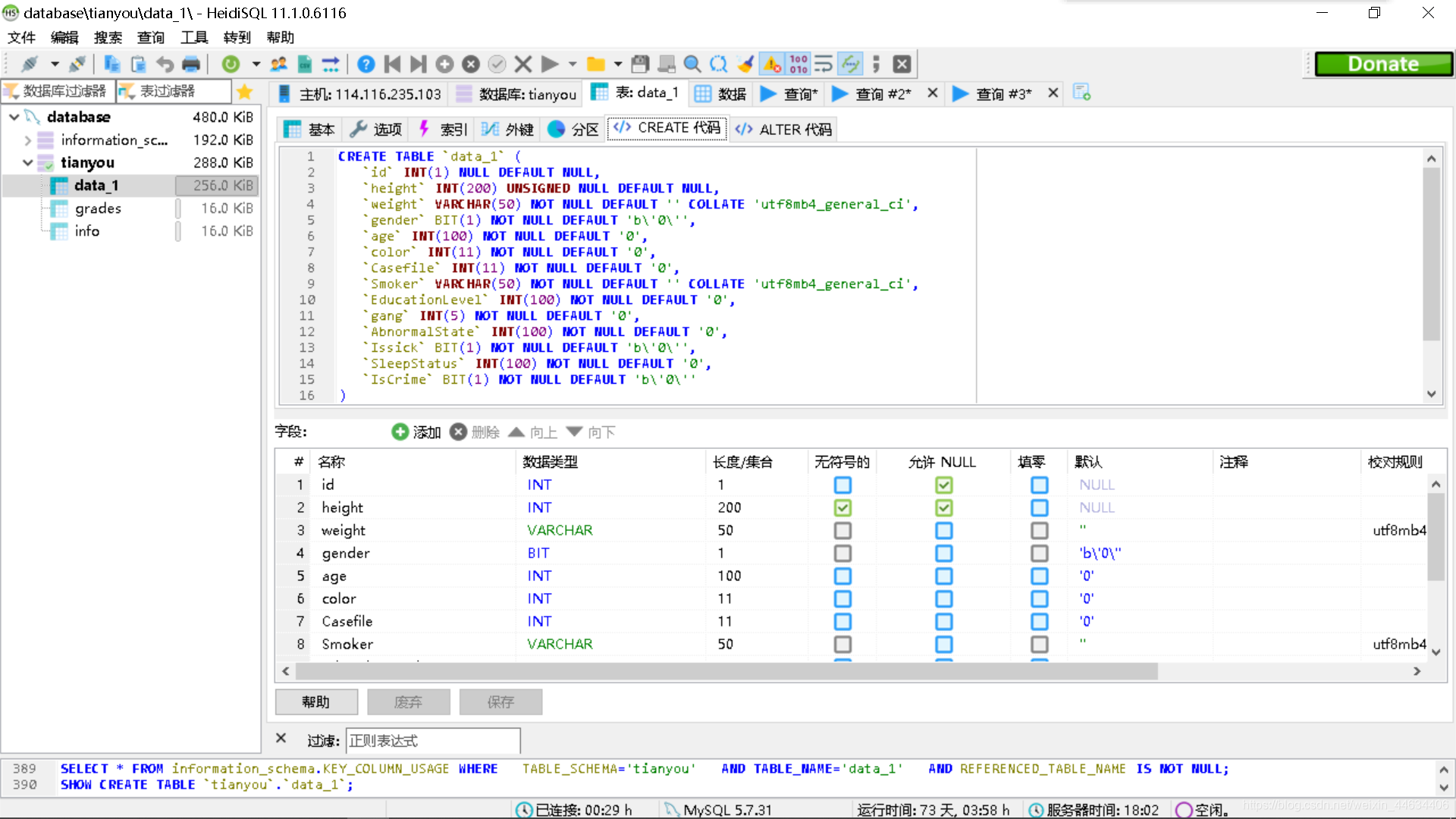Click the Donate button
The width and height of the screenshot is (1456, 819).
pos(1382,64)
